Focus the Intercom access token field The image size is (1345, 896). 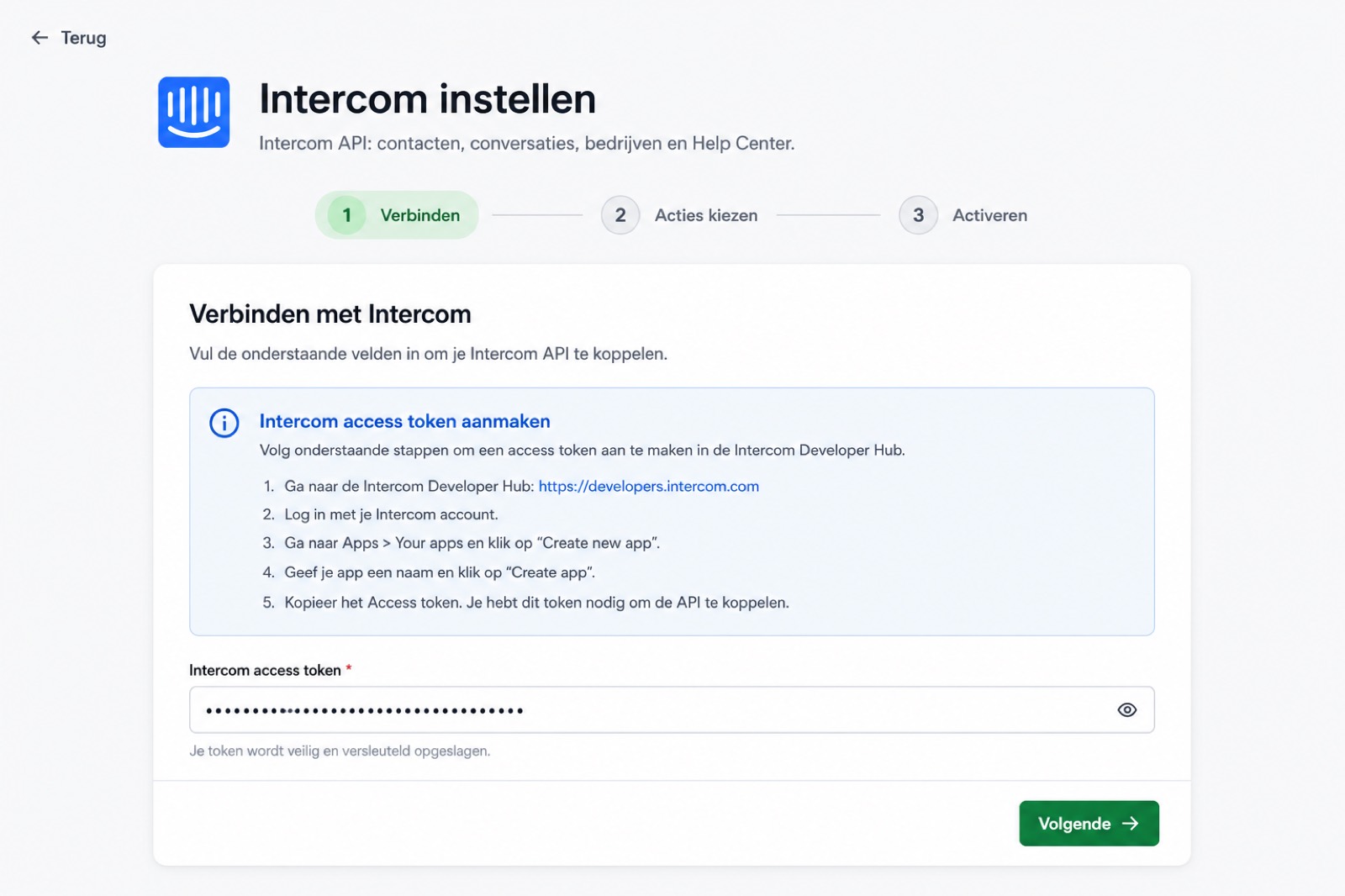coord(672,709)
